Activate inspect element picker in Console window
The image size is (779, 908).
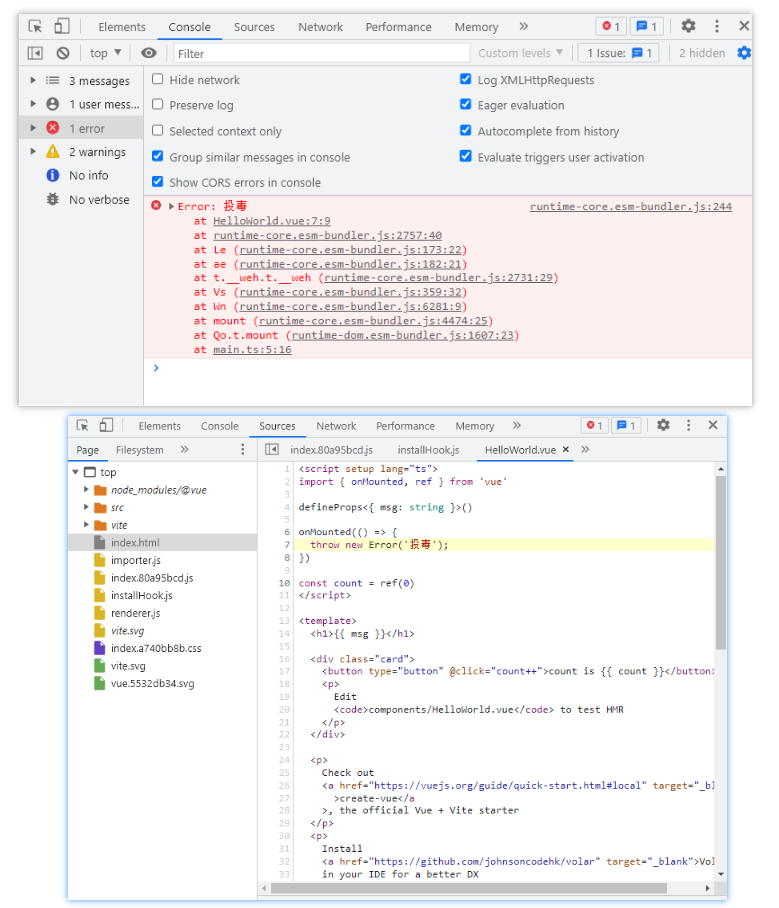(35, 27)
